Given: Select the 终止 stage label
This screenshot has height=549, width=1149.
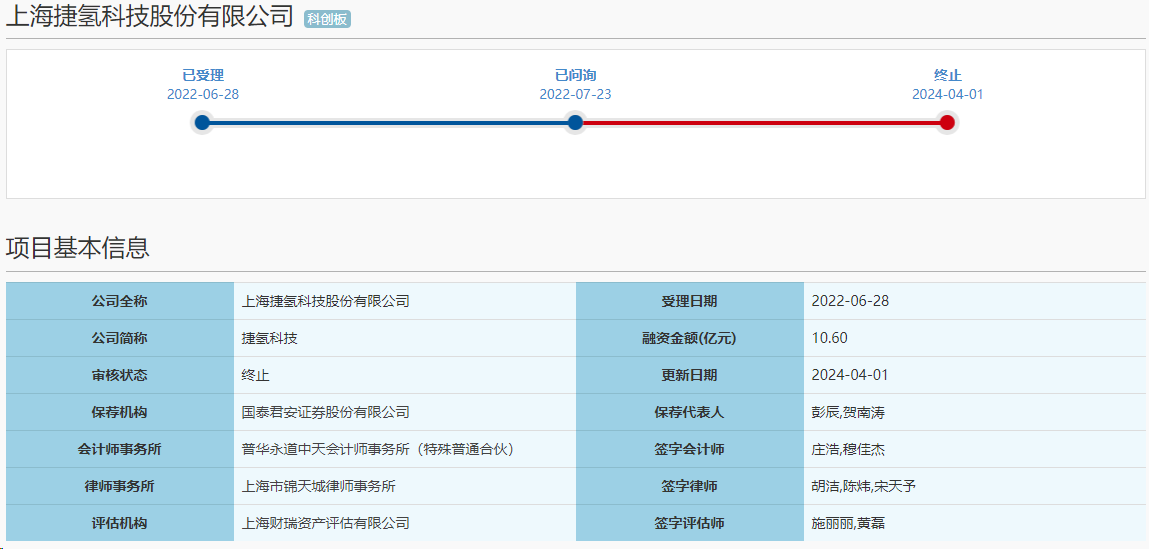Looking at the screenshot, I should click(x=947, y=75).
